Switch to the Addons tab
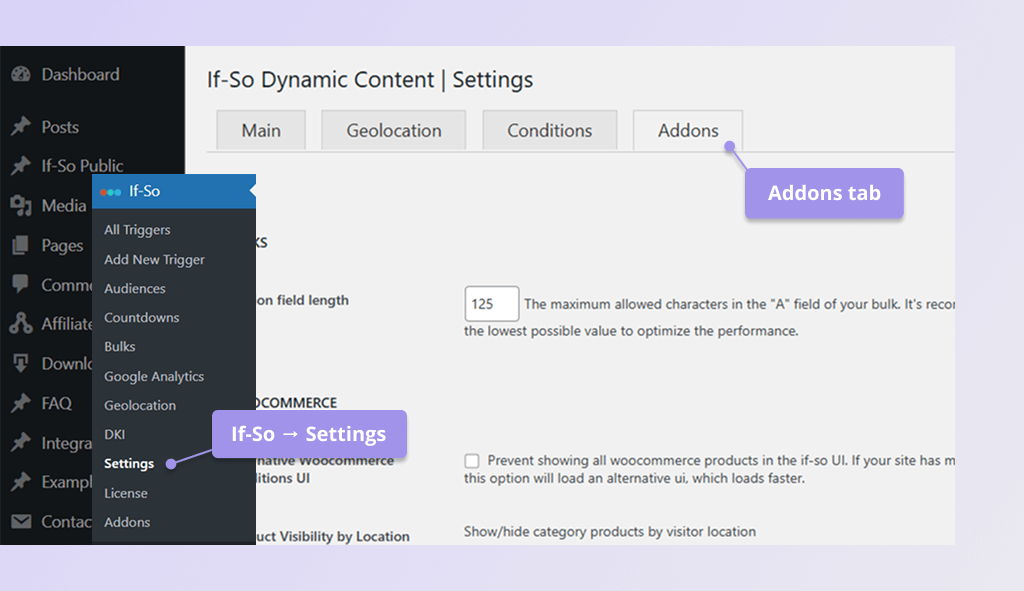This screenshot has width=1024, height=591. [687, 130]
